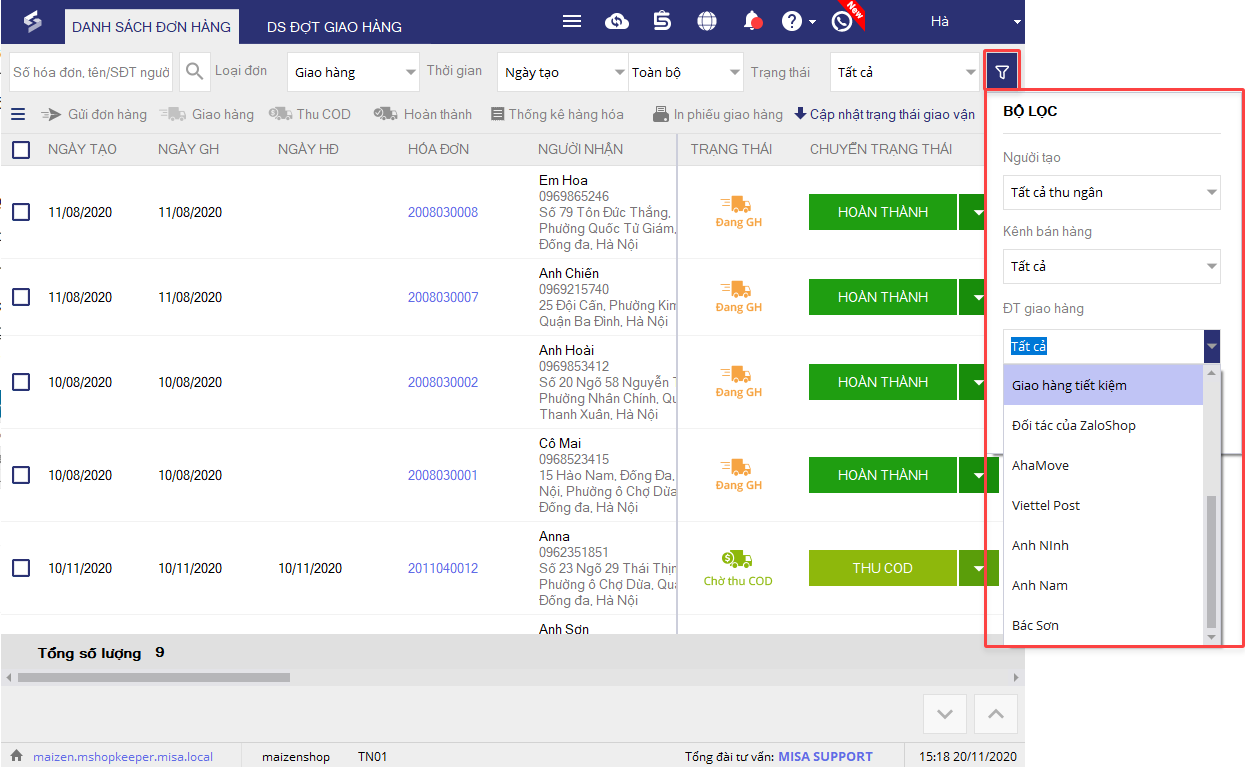Open the hamburger menu in top bar
Screen dimensions: 1245x767
[572, 21]
